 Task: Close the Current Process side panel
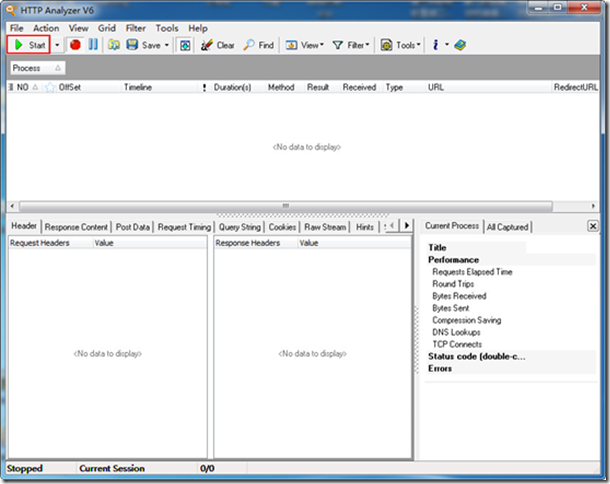[x=593, y=227]
